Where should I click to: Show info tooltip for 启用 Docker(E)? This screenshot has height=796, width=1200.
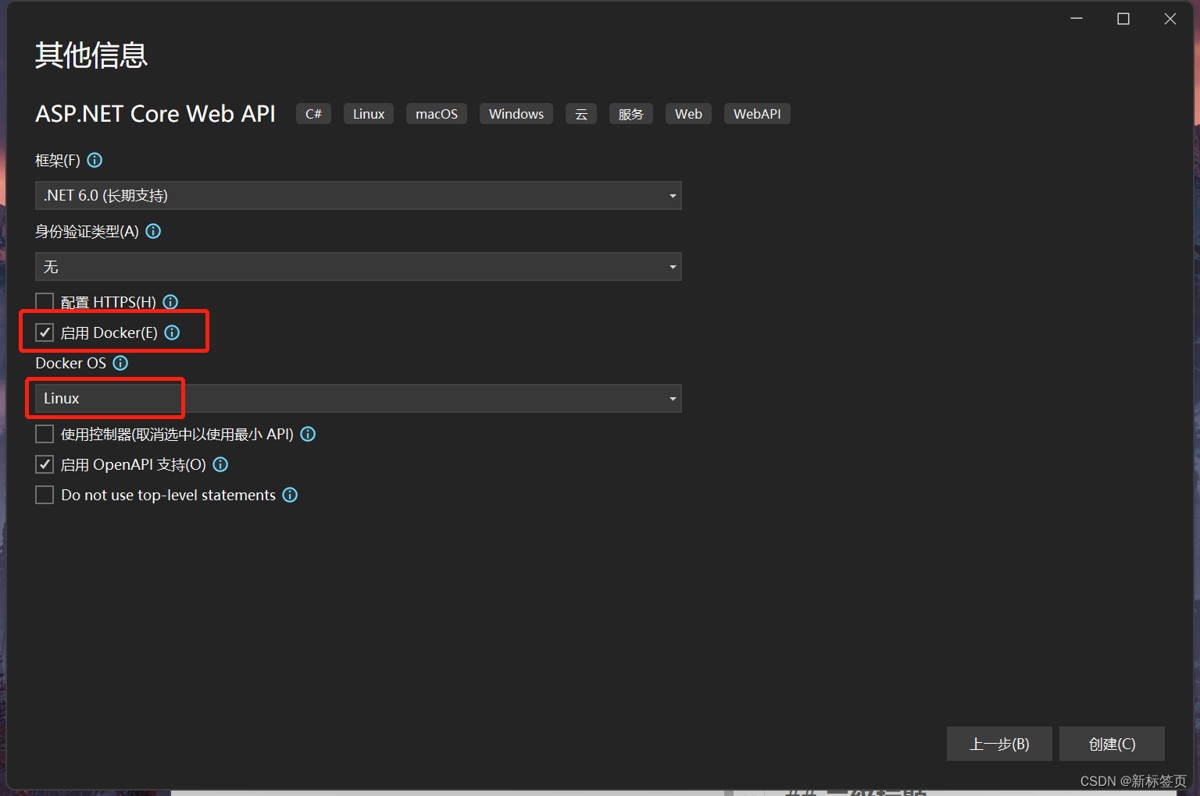(x=172, y=332)
